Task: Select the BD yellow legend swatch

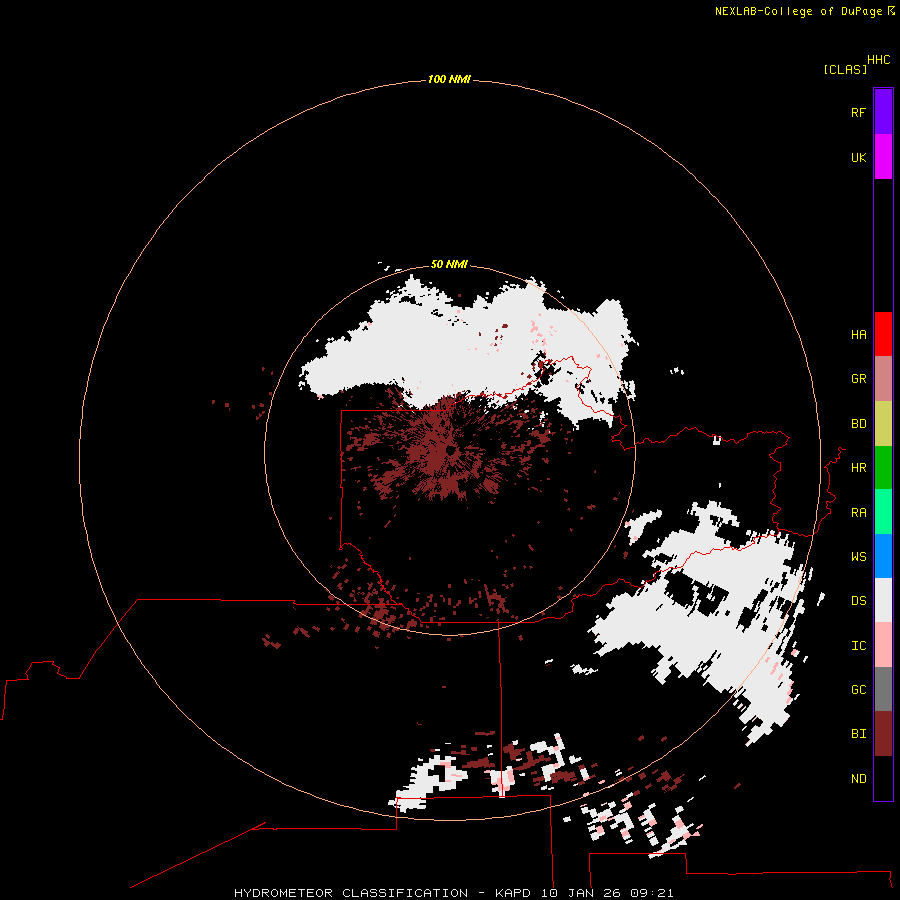Action: coord(883,424)
